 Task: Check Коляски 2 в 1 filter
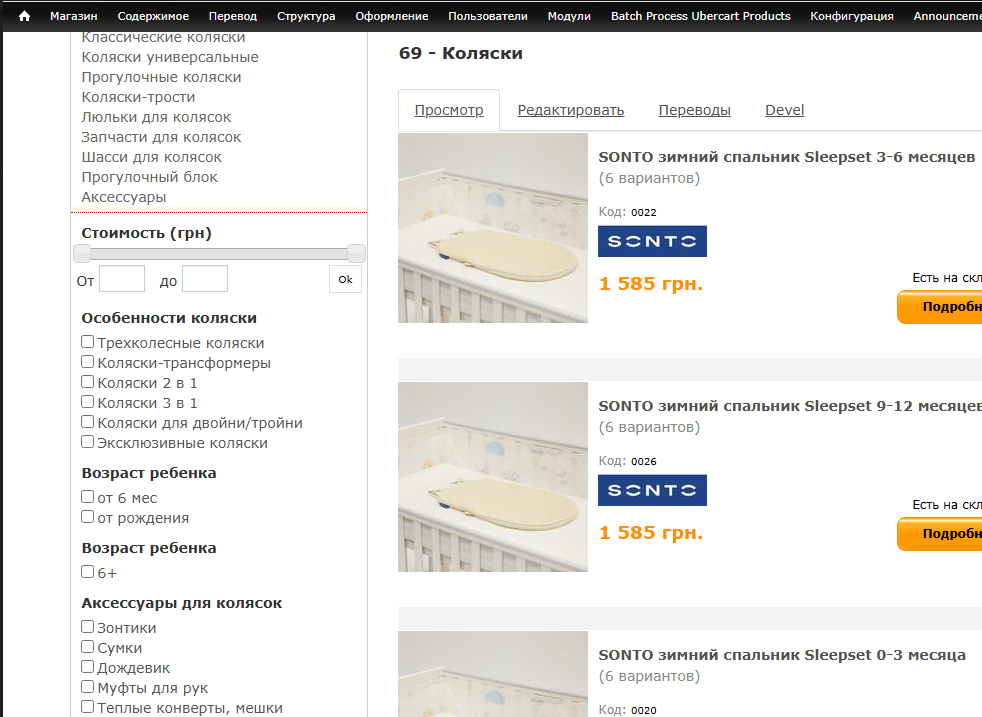coord(88,382)
